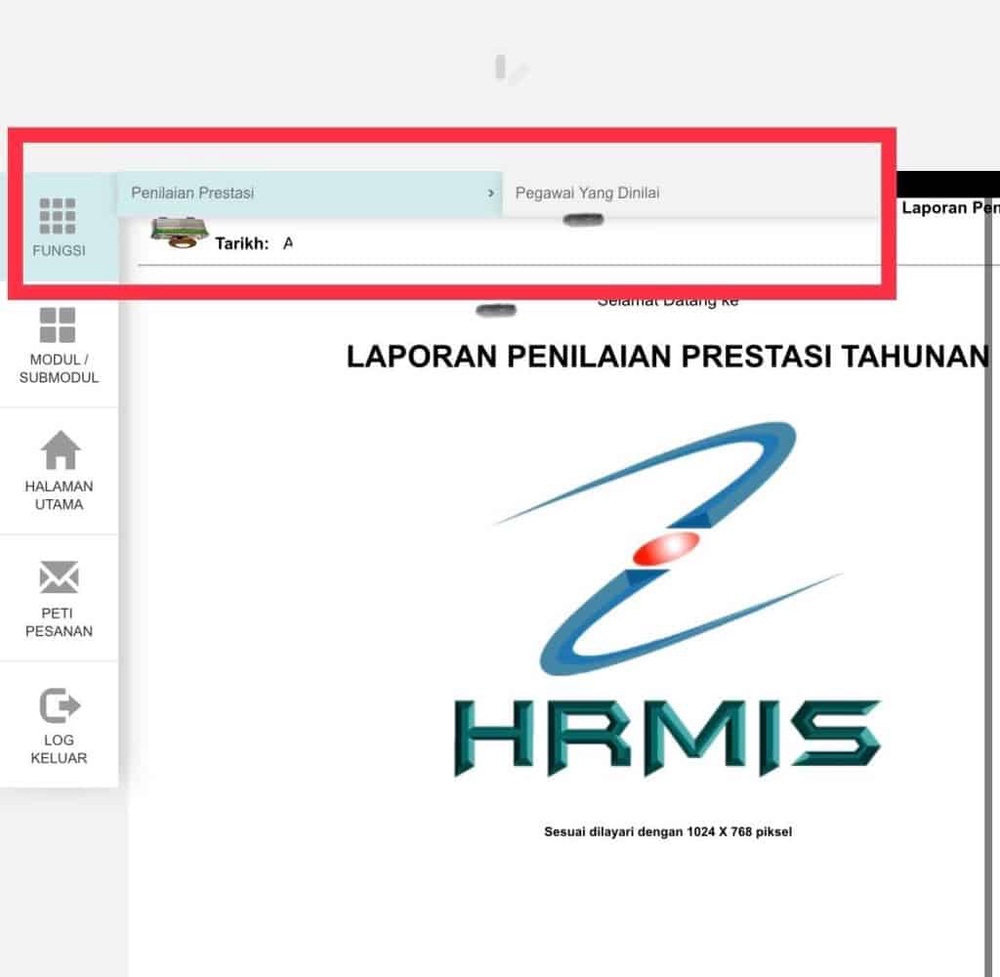Open the Peti Pesanan envelope icon
This screenshot has width=1000, height=977.
[x=59, y=576]
